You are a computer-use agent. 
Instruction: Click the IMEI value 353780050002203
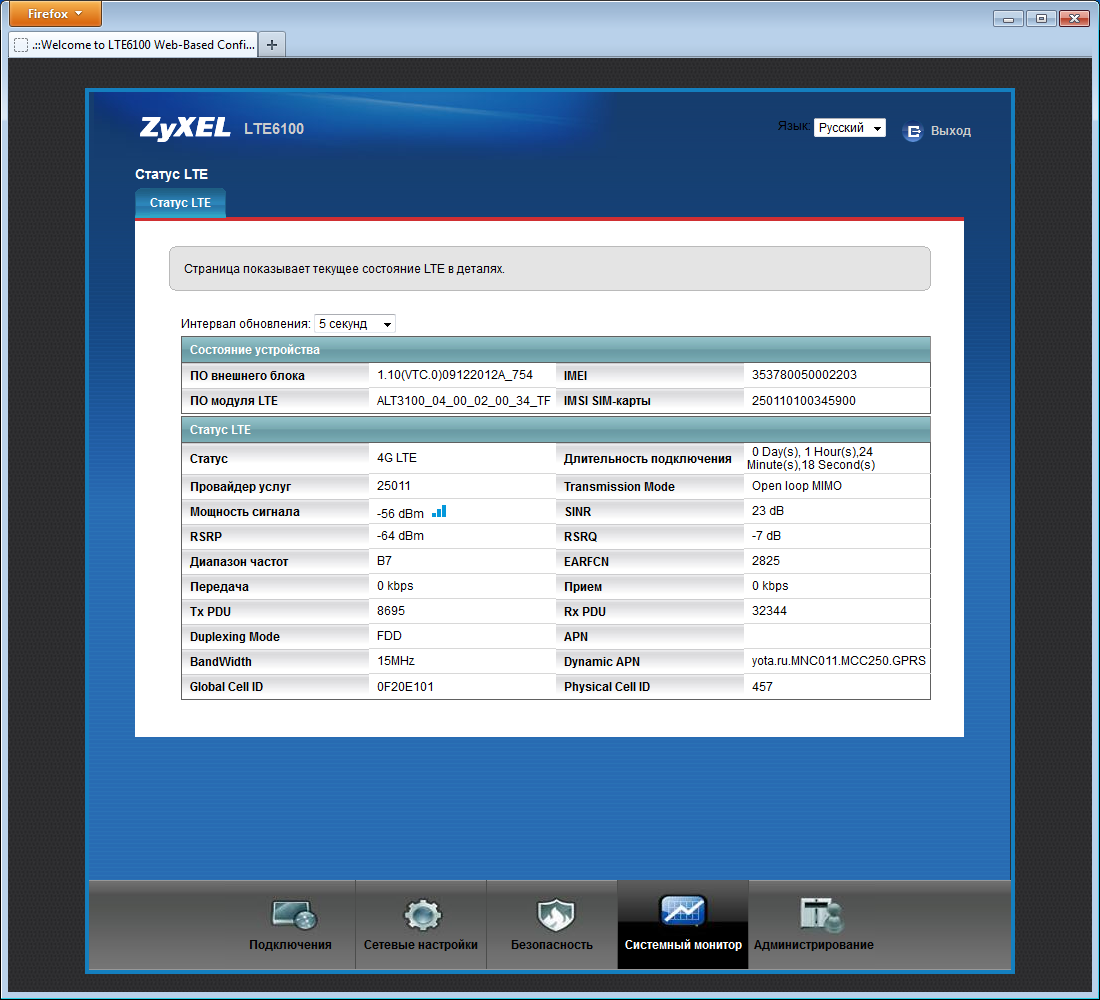[804, 375]
